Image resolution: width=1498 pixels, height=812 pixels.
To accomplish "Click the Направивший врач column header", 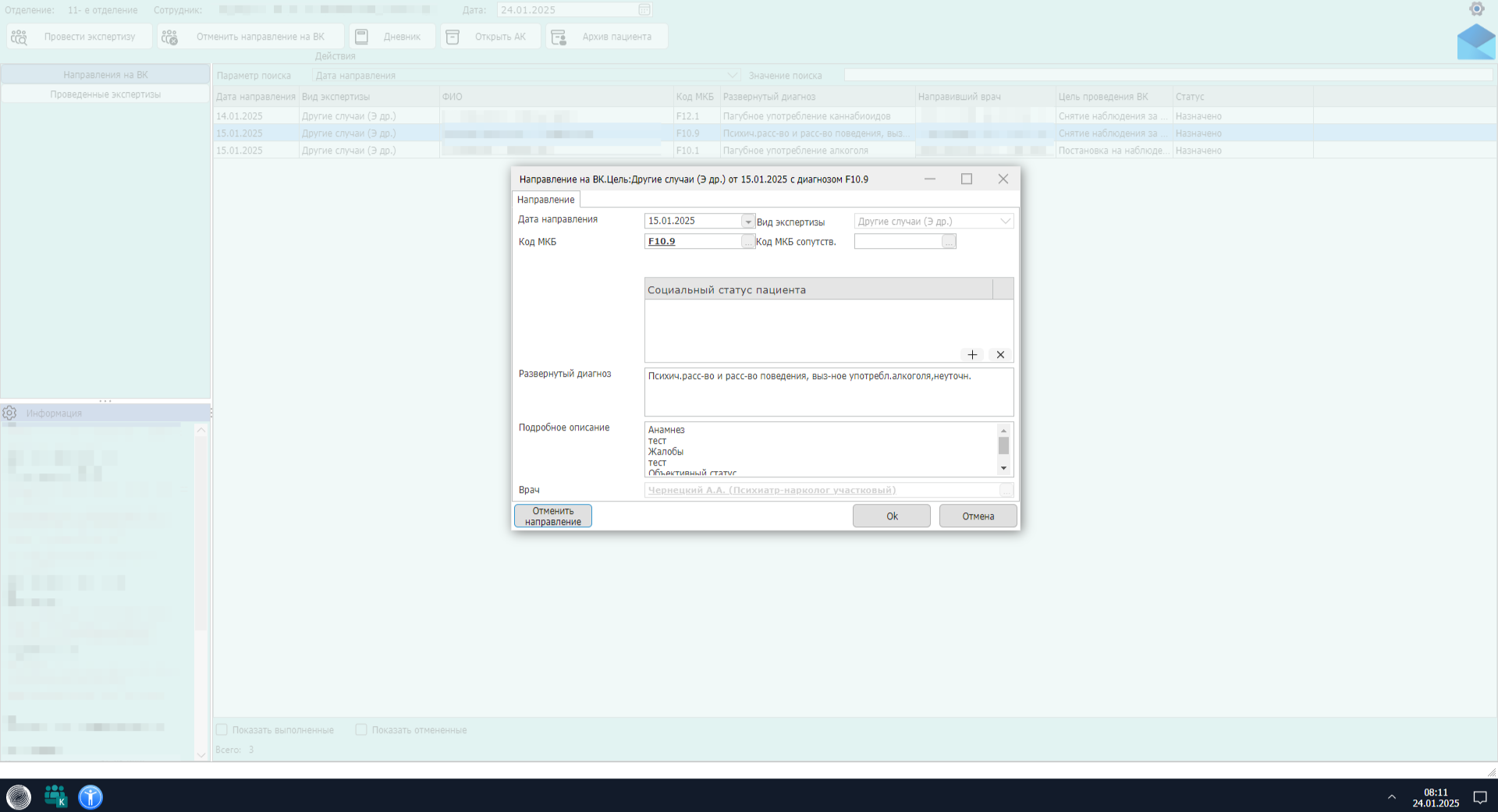I will point(985,97).
